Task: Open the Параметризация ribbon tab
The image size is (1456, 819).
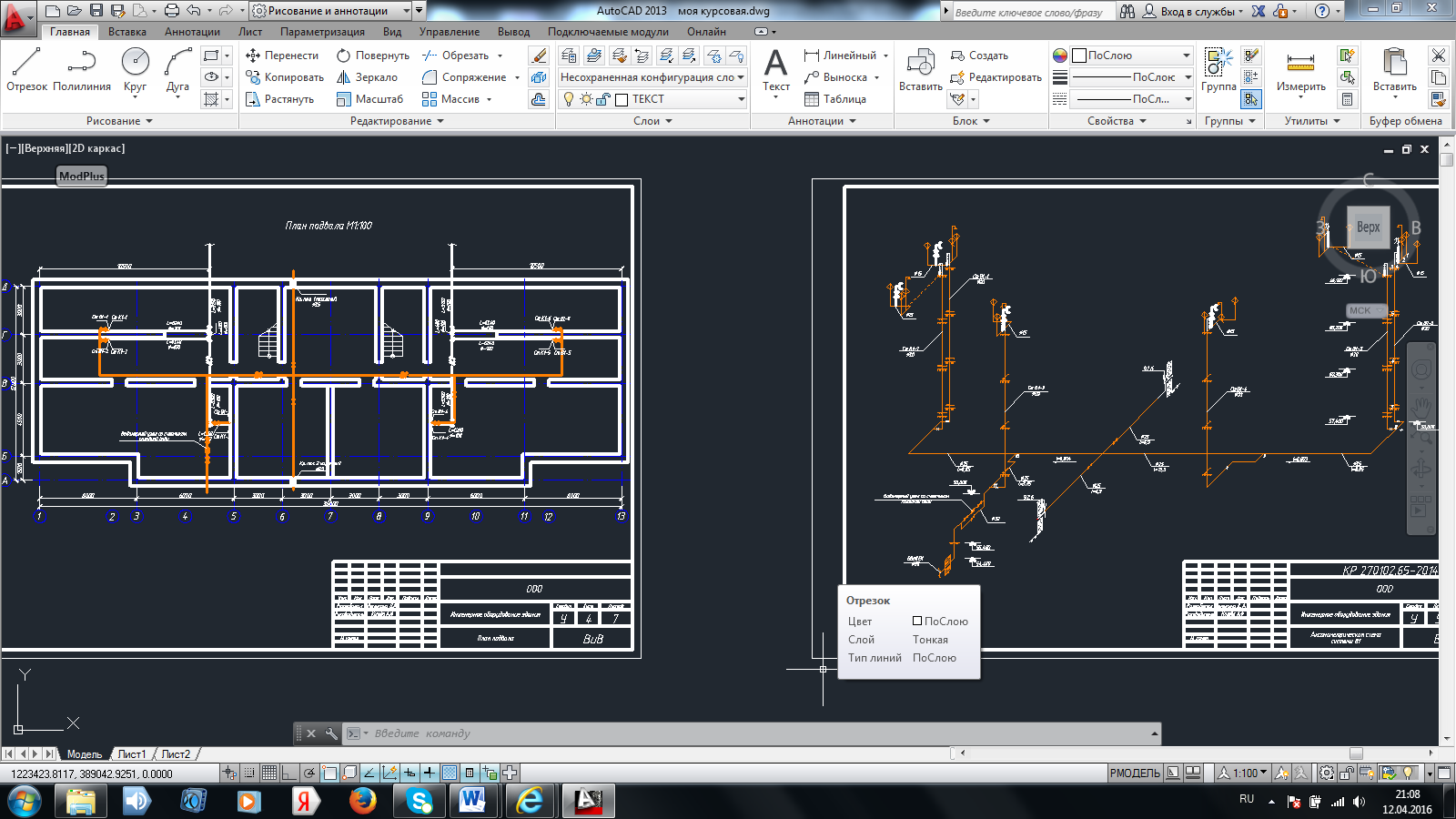Action: click(x=322, y=32)
